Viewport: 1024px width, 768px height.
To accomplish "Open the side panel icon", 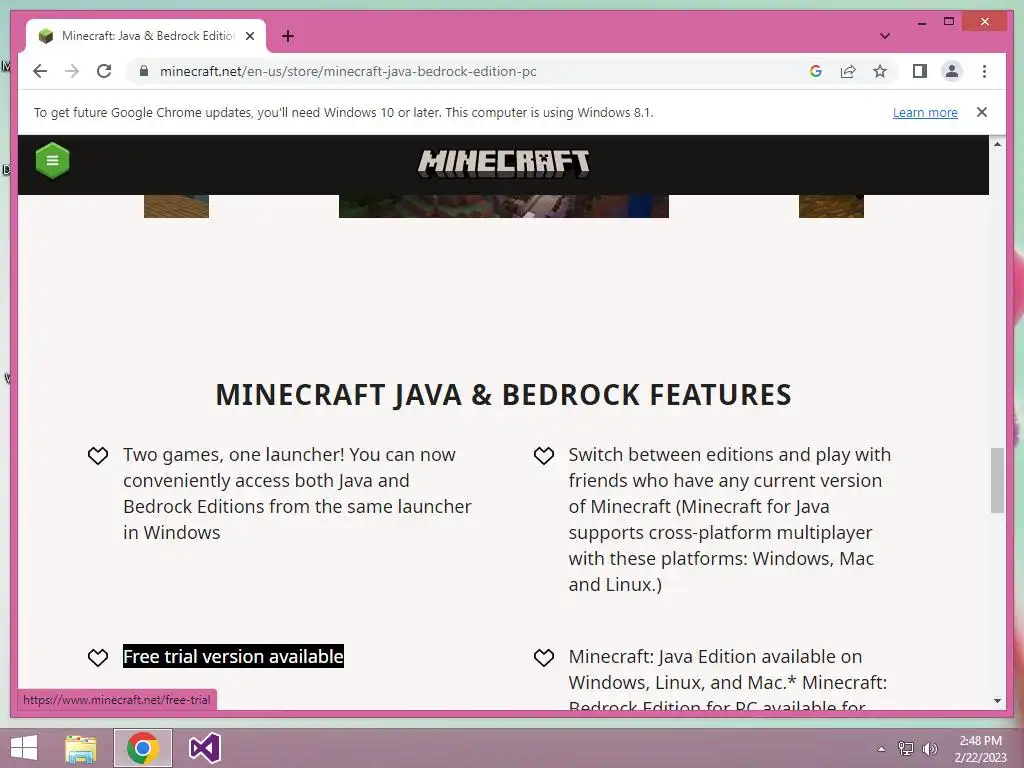I will tap(920, 71).
